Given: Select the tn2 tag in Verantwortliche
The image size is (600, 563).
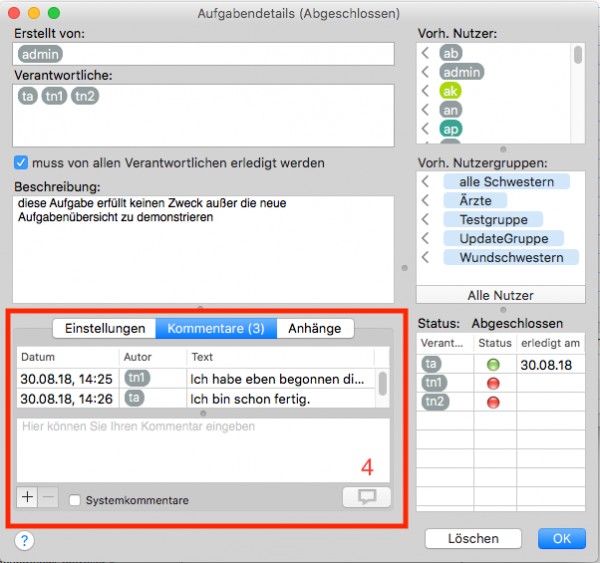Looking at the screenshot, I should click(x=85, y=96).
